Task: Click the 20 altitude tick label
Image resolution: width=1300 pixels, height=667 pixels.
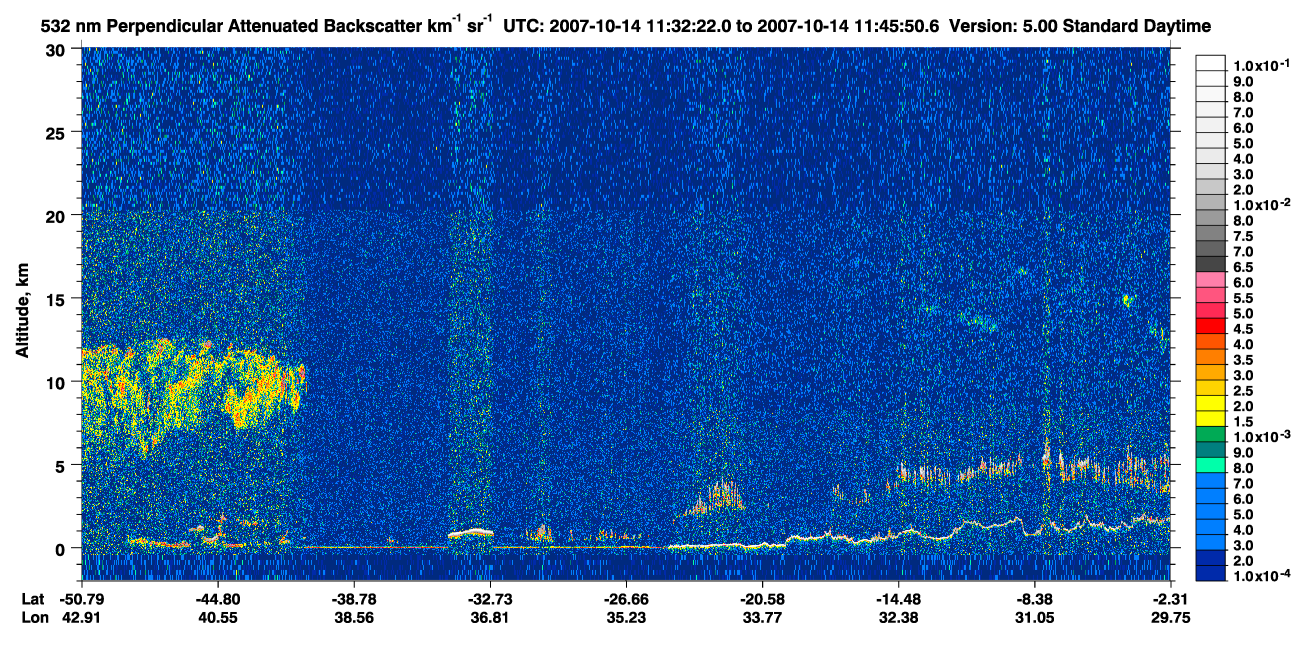Action: (57, 215)
